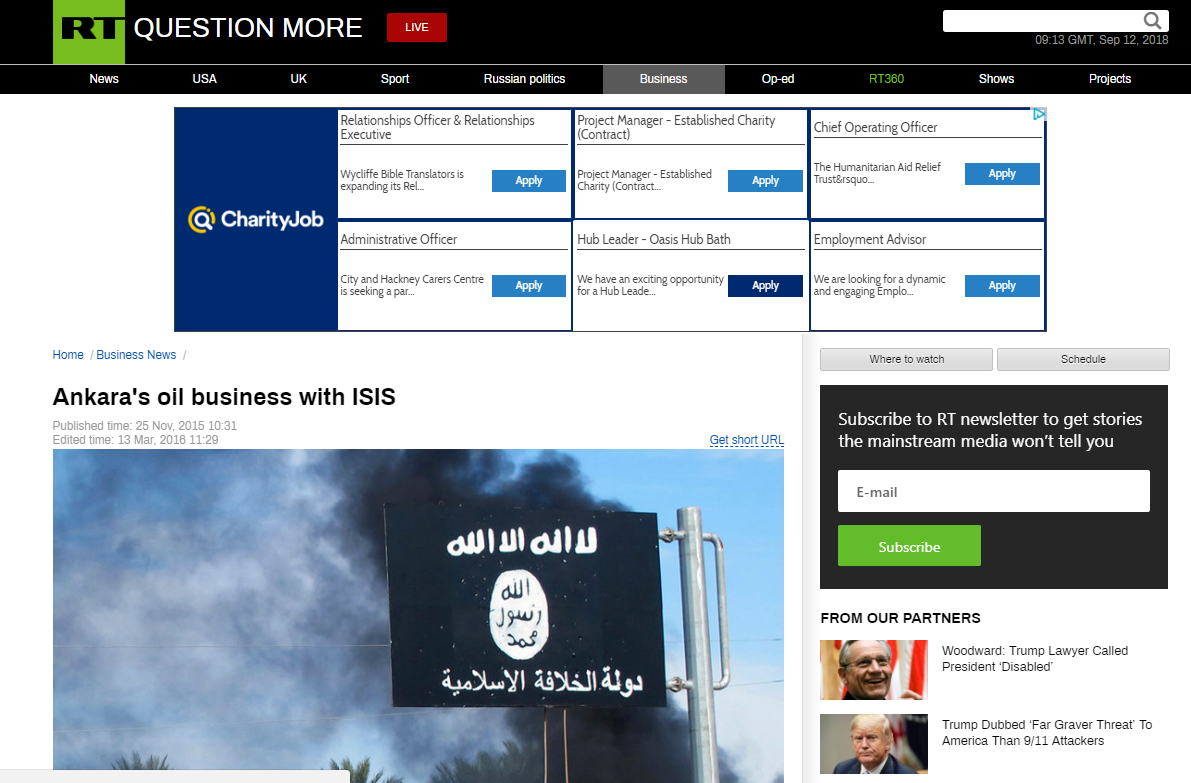
Task: Click the RT logo
Action: pos(89,31)
